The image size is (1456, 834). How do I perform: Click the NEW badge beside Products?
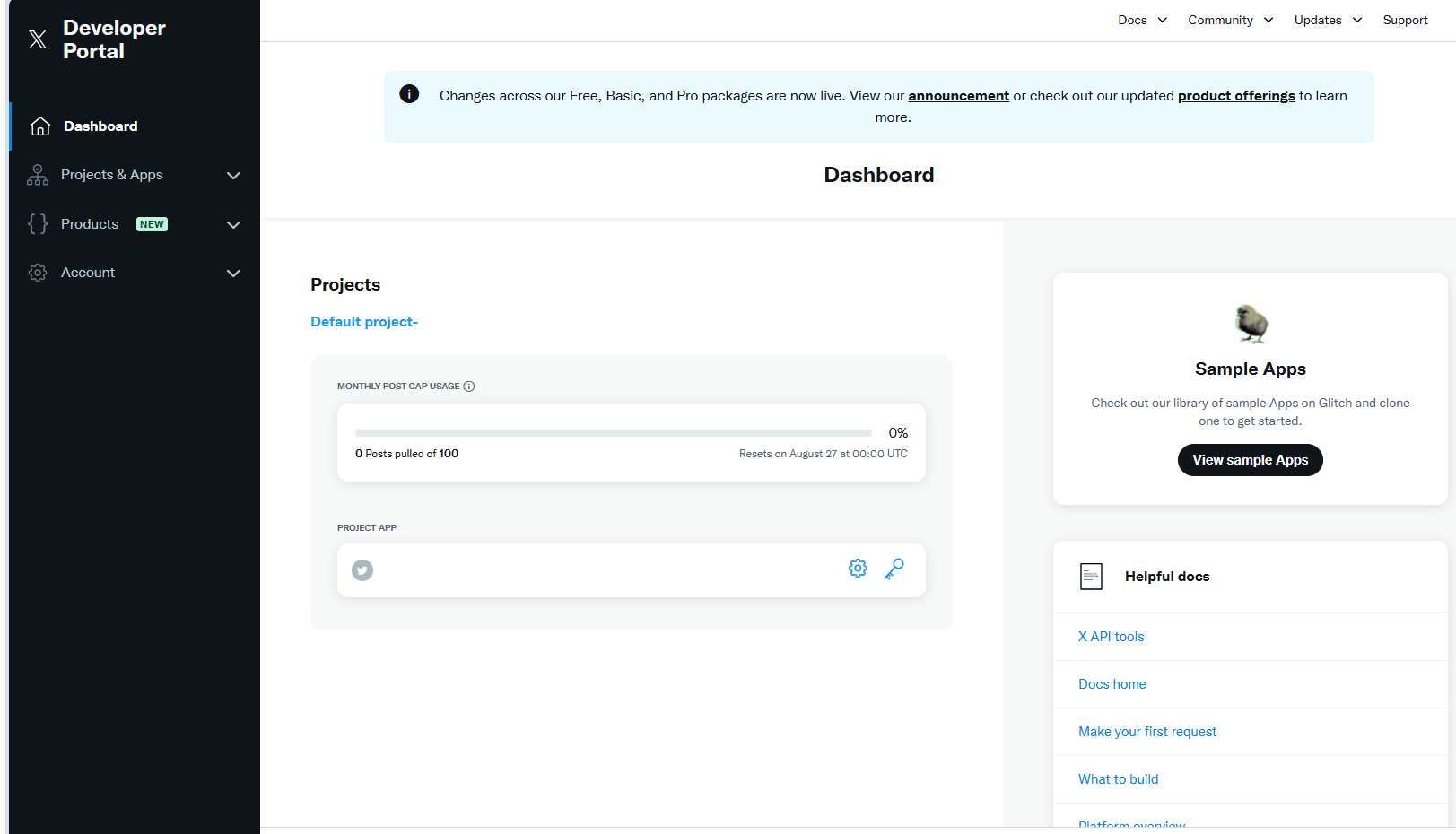(x=153, y=224)
